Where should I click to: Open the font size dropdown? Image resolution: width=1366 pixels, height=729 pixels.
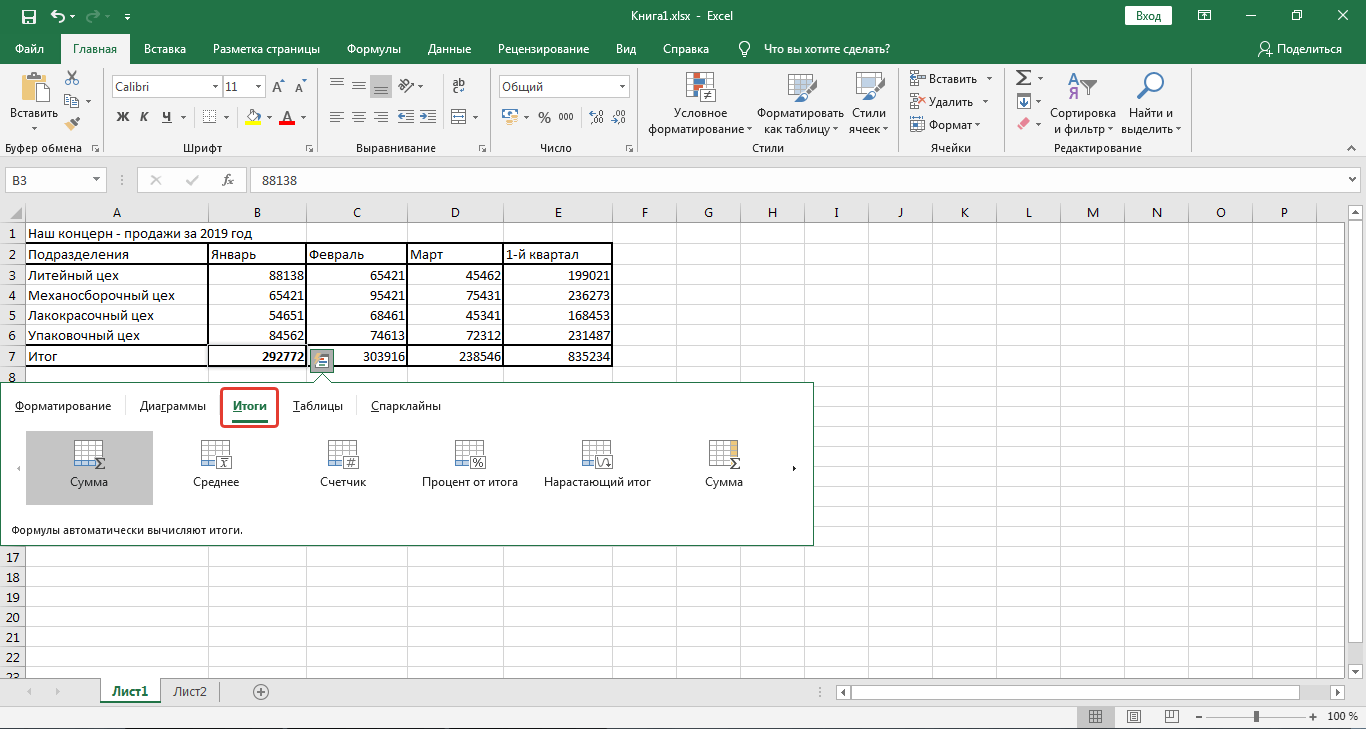[x=258, y=87]
